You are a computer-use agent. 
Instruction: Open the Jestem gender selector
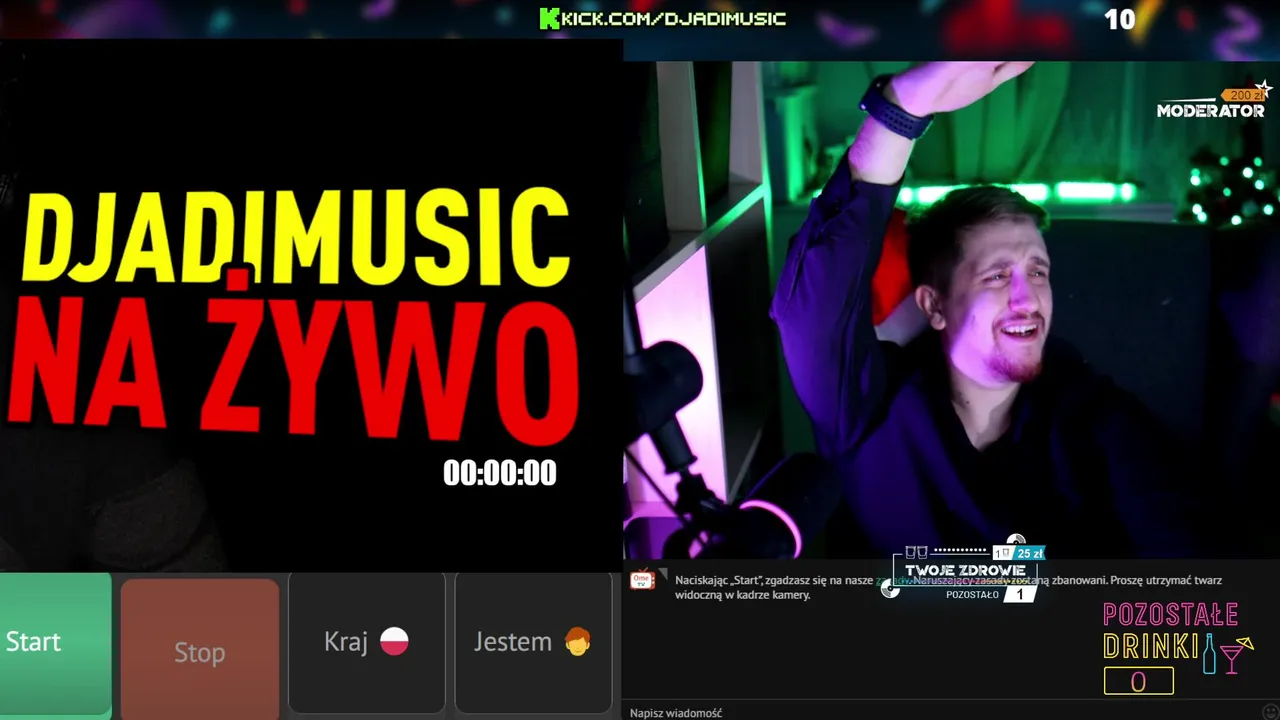pos(533,642)
